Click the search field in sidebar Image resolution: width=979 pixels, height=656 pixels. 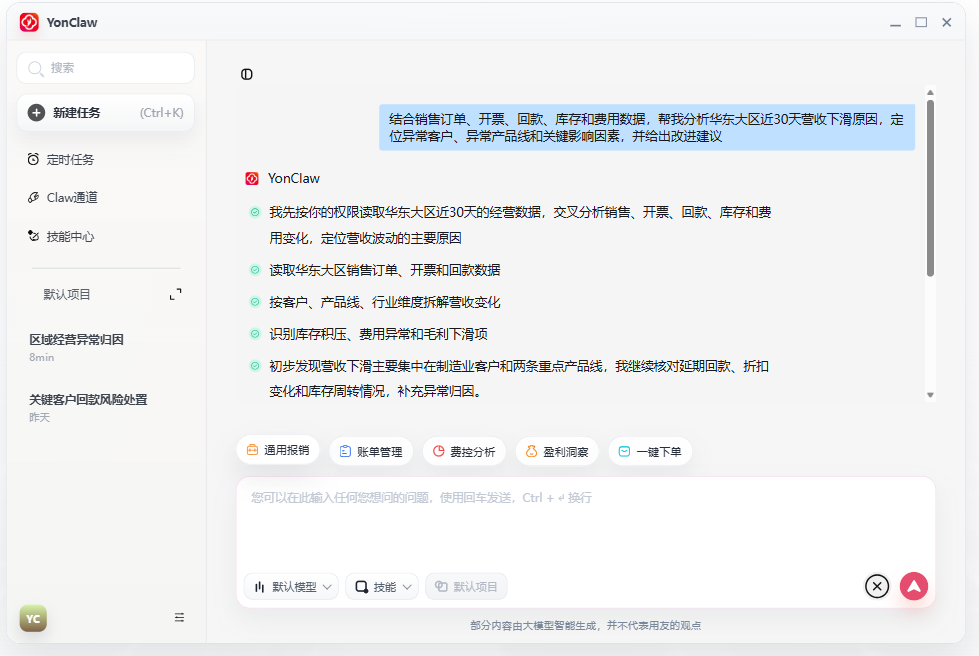point(106,68)
